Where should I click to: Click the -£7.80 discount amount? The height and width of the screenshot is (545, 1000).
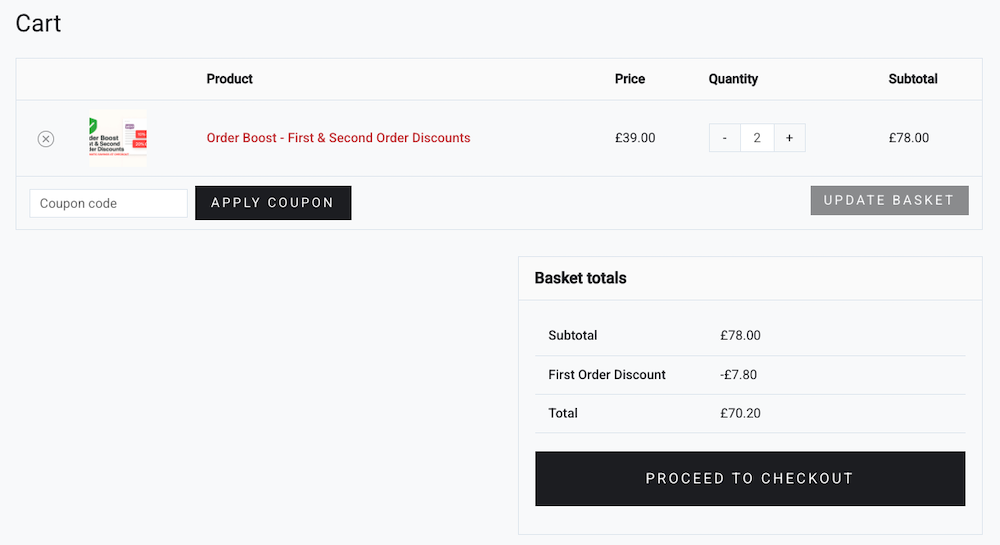[739, 375]
